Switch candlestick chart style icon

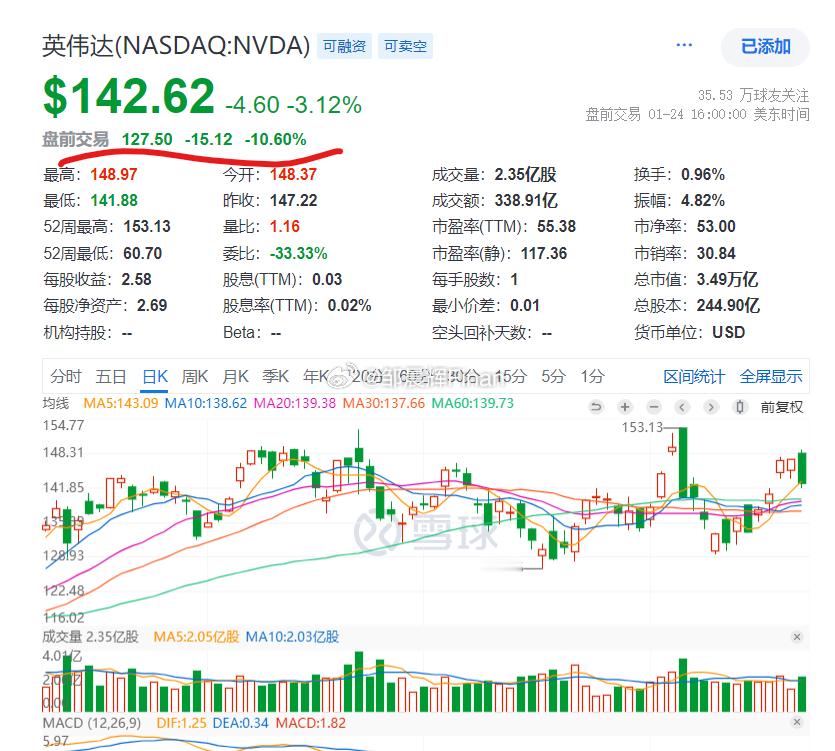coord(739,407)
